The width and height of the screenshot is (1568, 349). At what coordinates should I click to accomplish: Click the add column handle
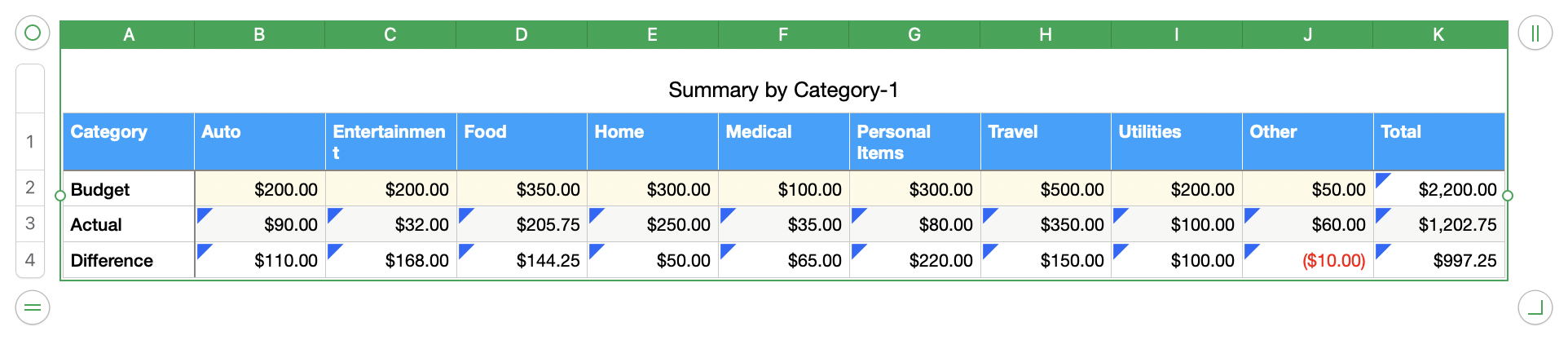click(x=1535, y=33)
